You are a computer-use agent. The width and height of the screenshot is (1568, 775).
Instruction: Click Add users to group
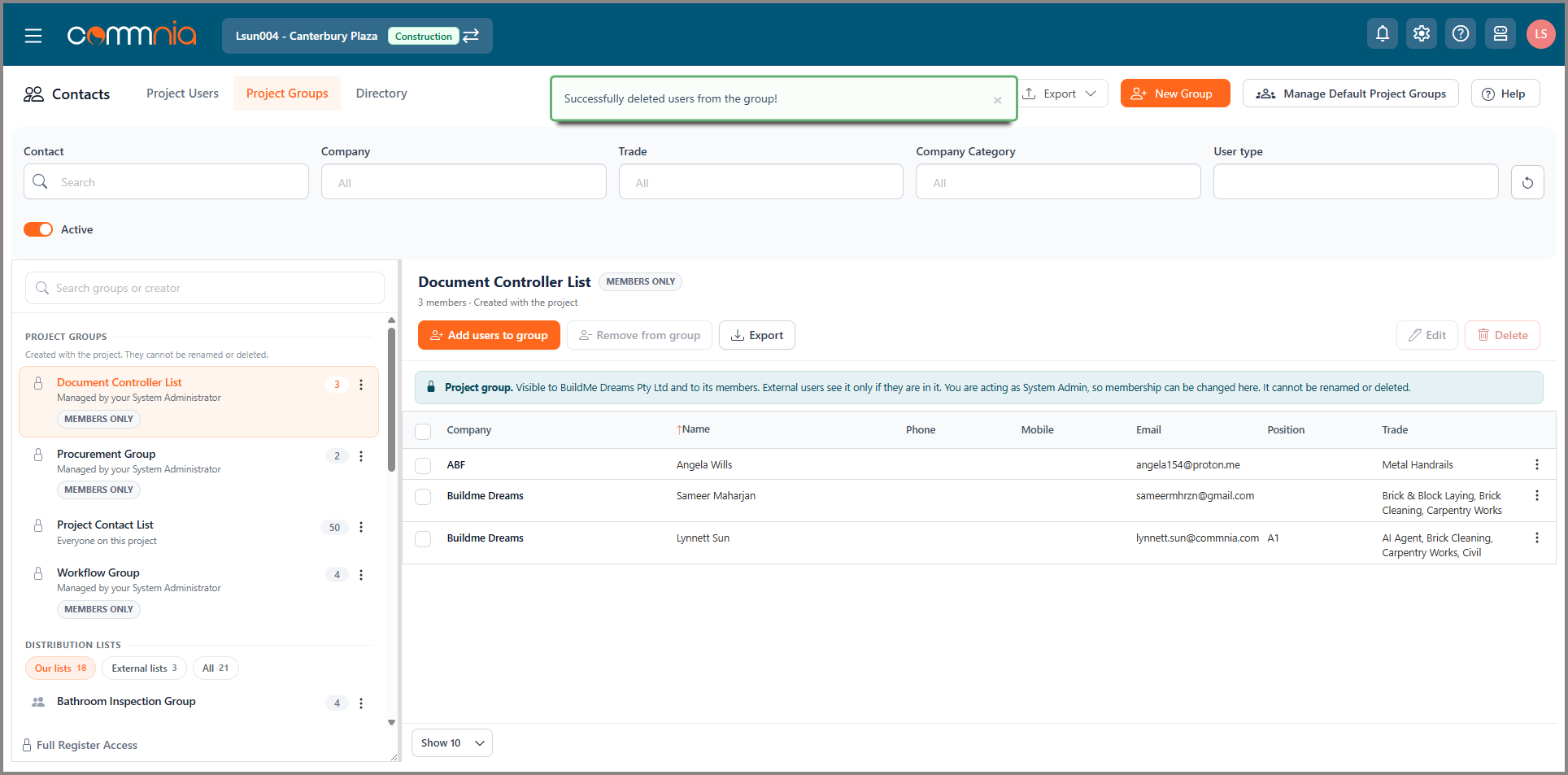point(489,335)
